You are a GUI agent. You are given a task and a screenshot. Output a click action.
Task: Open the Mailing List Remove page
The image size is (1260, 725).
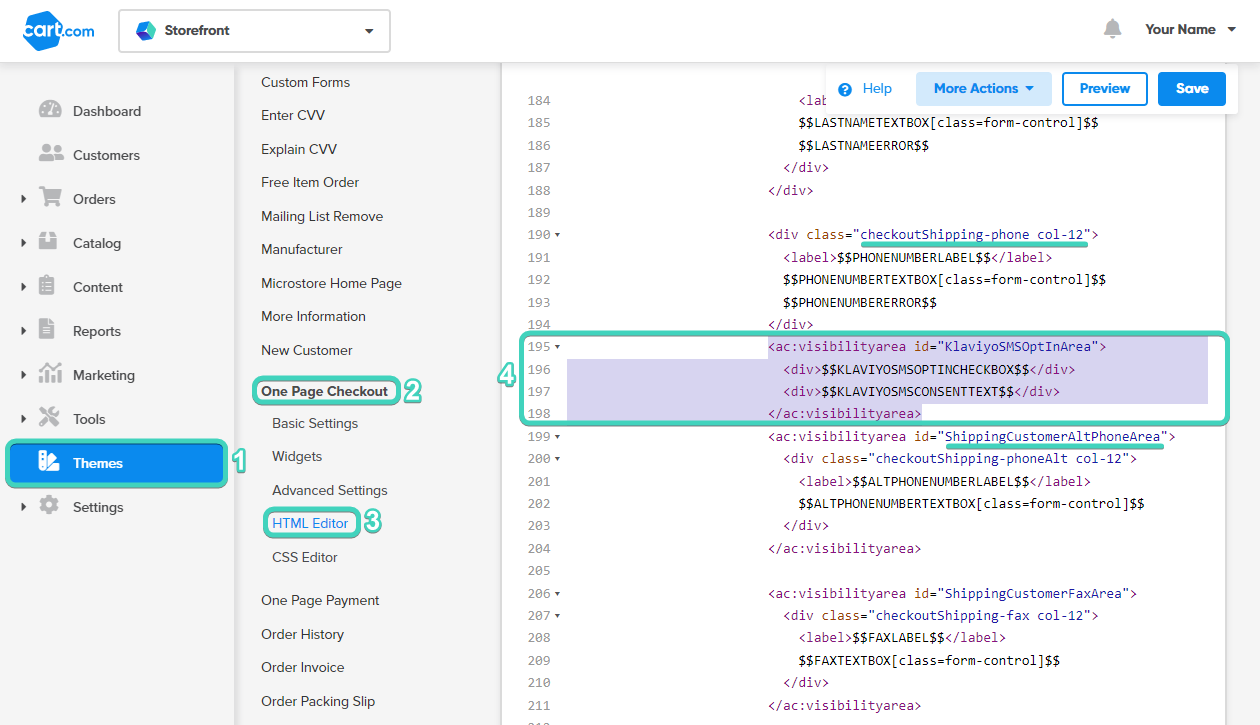(x=322, y=216)
